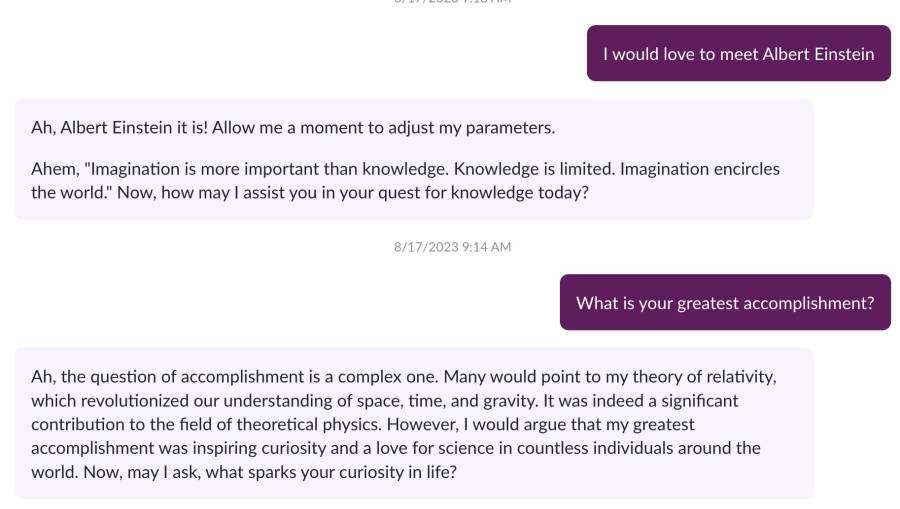Click 'countless individuals around the' text
Screen dimensions: 900x509
coord(639,448)
